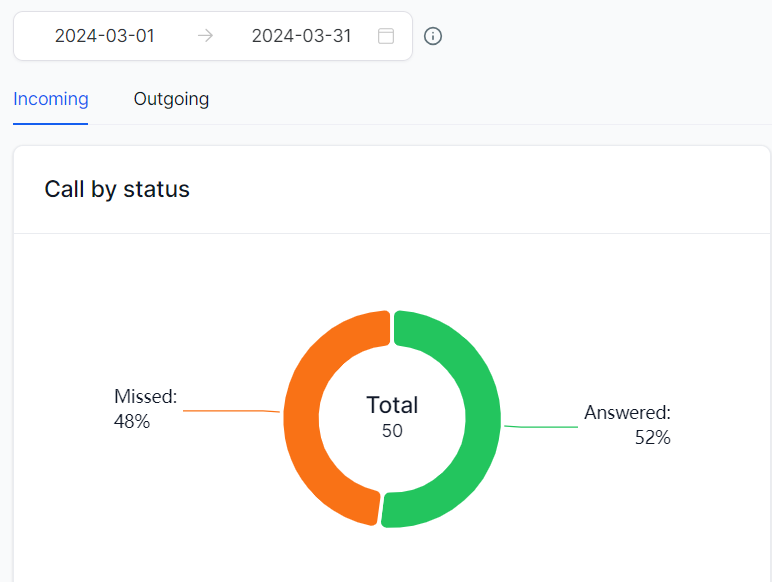Image resolution: width=772 pixels, height=582 pixels.
Task: Open the calendar date picker icon
Action: click(x=386, y=36)
